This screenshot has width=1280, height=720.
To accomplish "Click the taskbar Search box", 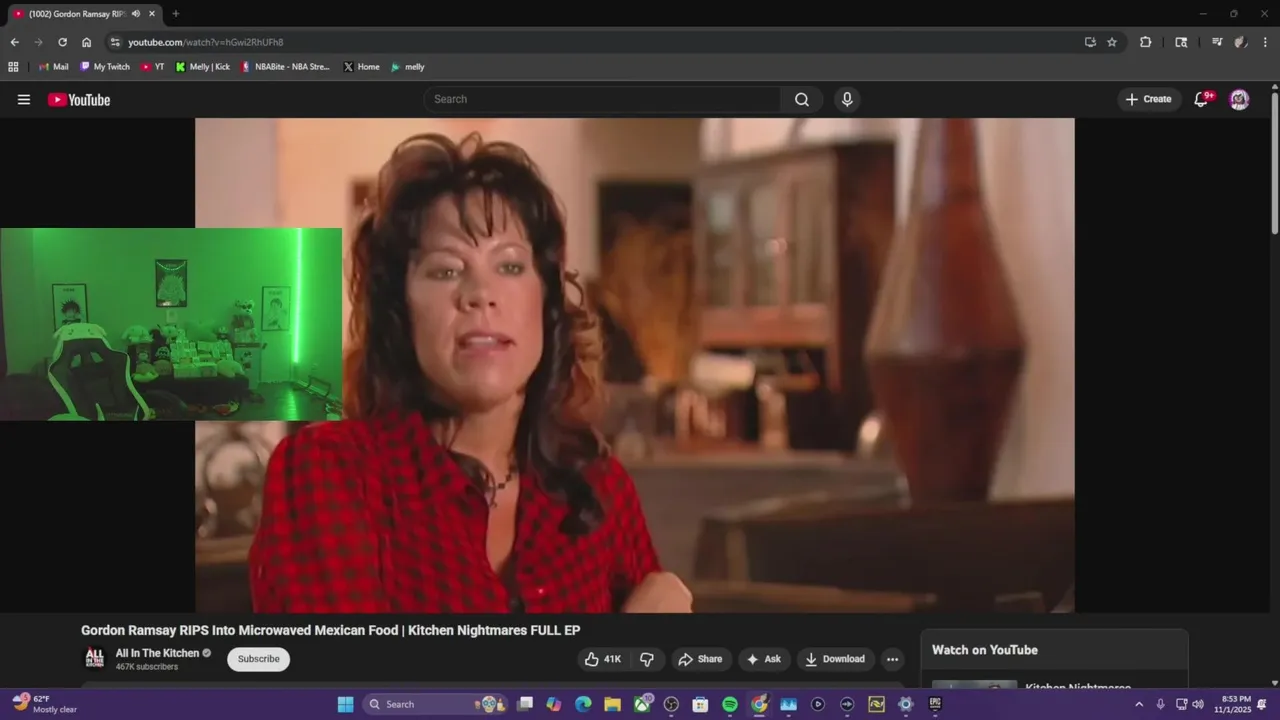I will click(435, 704).
